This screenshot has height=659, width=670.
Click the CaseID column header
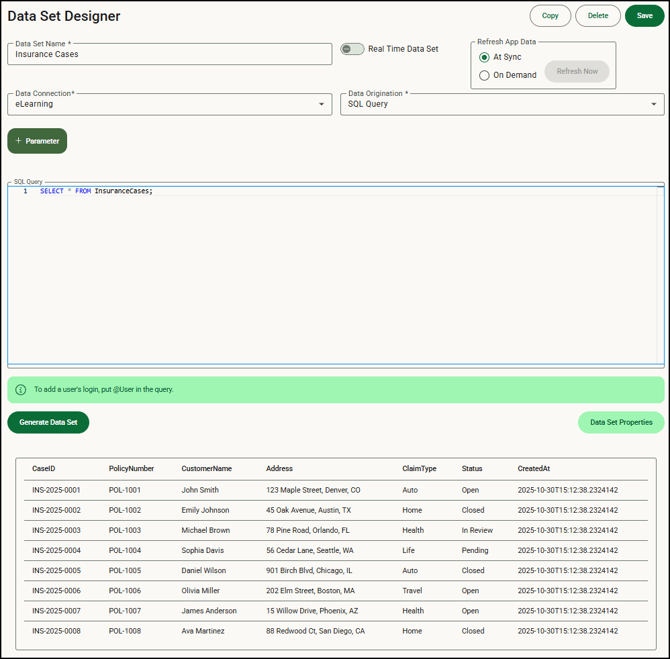click(44, 468)
